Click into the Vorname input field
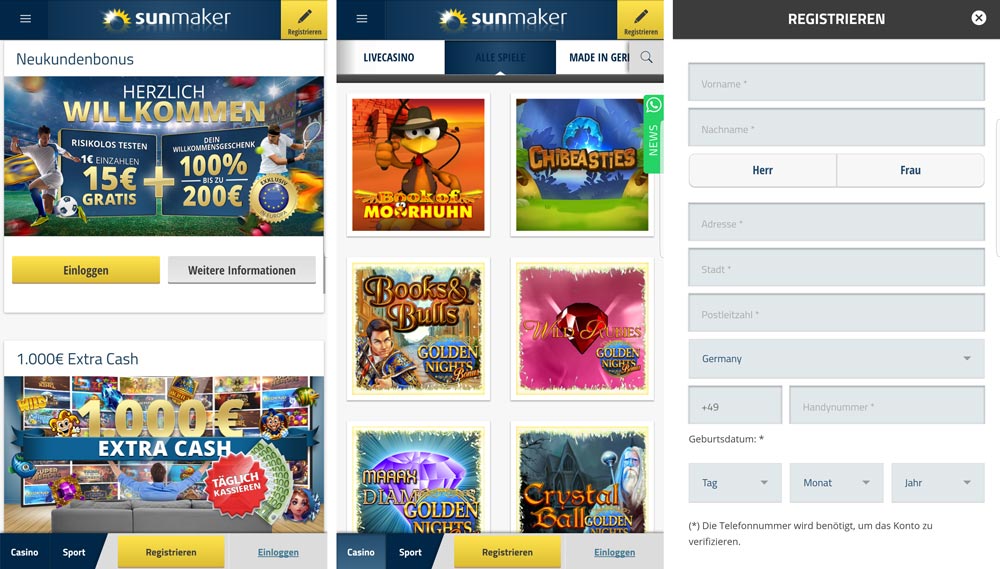The image size is (1000, 569). coord(836,83)
